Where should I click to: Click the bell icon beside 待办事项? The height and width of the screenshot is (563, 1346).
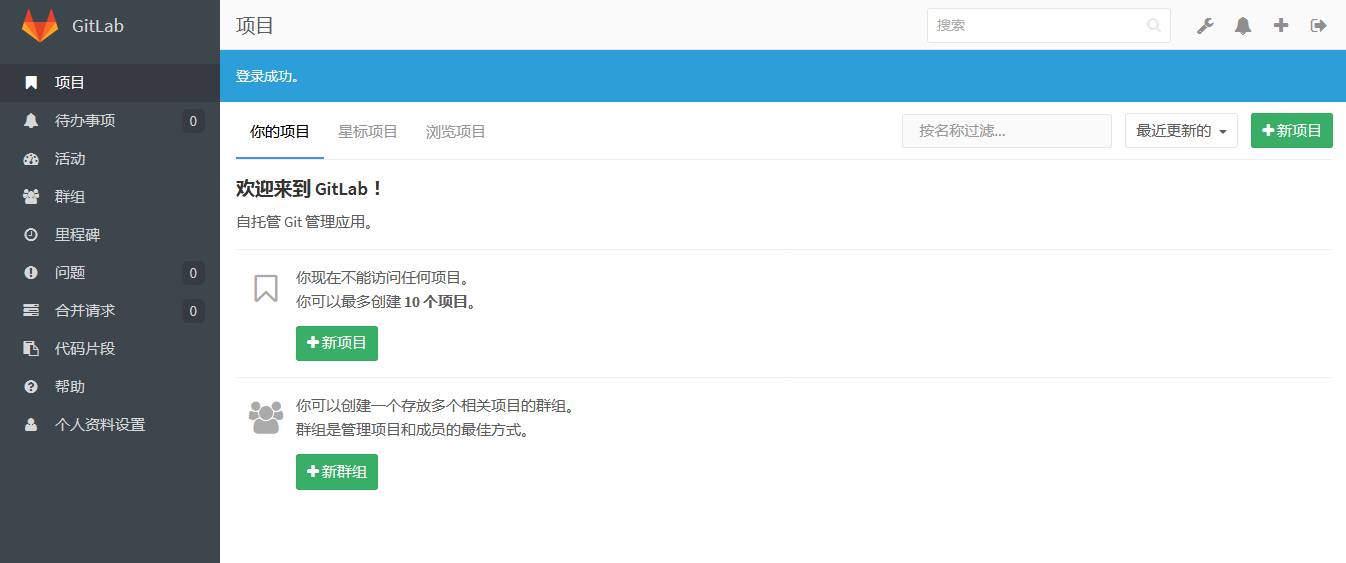coord(31,120)
